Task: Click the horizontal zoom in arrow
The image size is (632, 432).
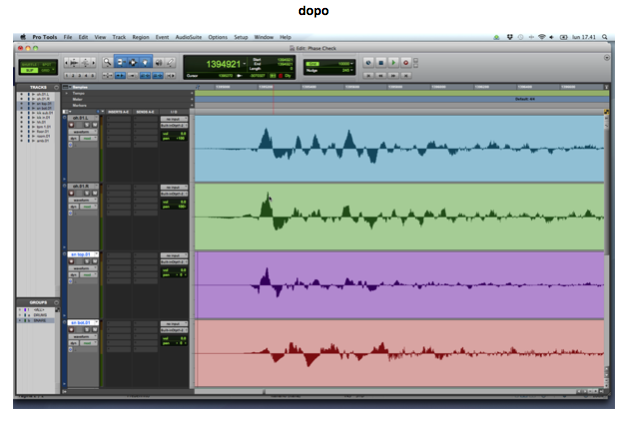Action: [x=94, y=62]
